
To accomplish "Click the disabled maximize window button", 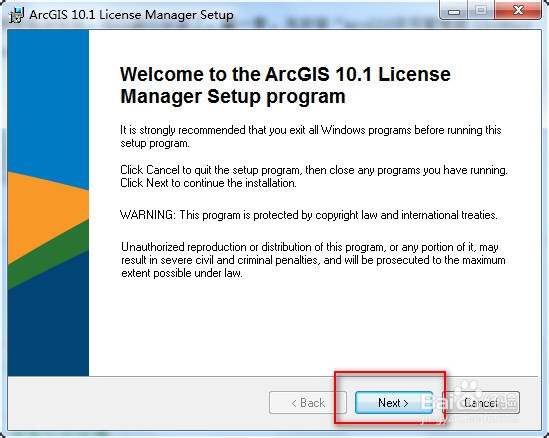I will (481, 11).
